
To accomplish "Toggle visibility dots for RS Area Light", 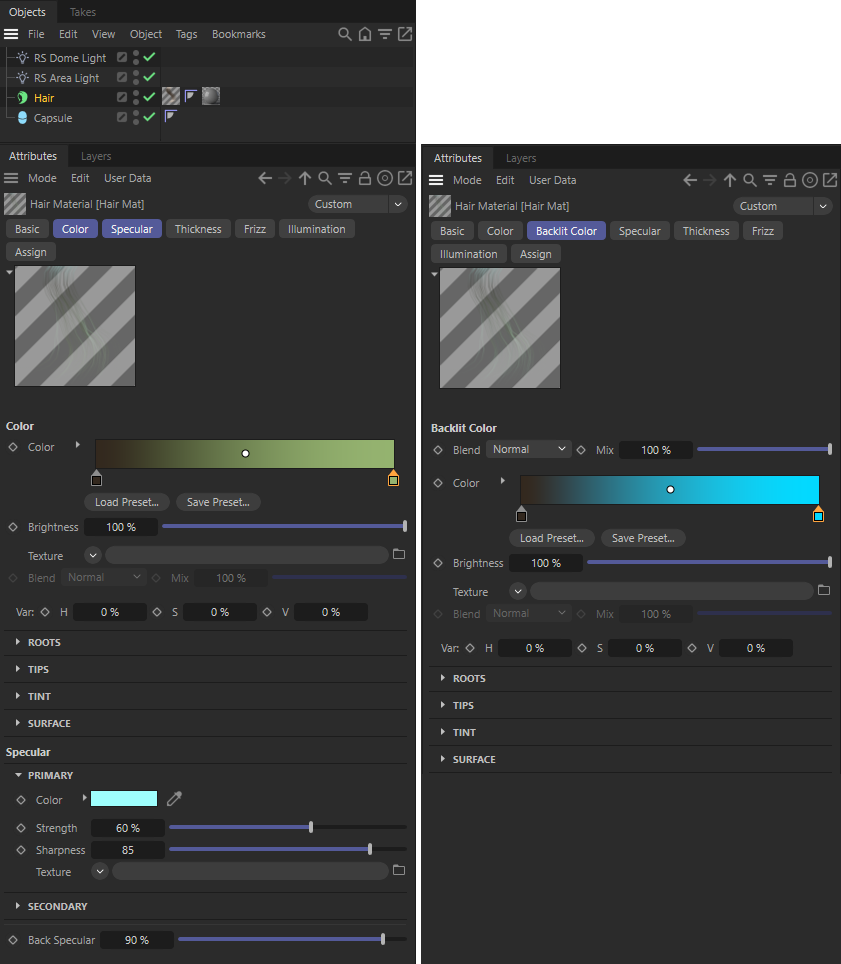I will click(x=136, y=78).
